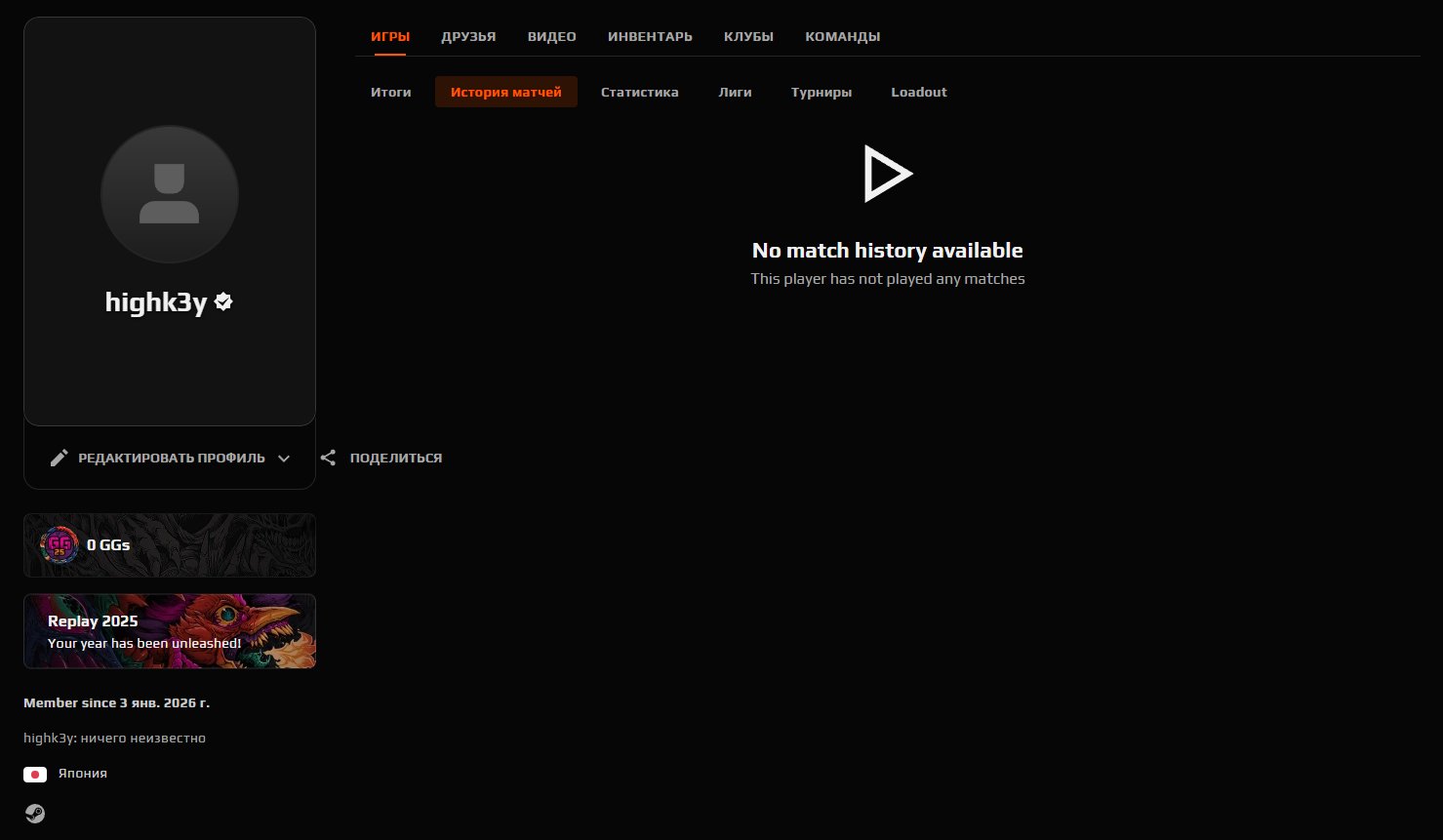The width and height of the screenshot is (1443, 840).
Task: Click the Поделиться text button
Action: (x=395, y=458)
